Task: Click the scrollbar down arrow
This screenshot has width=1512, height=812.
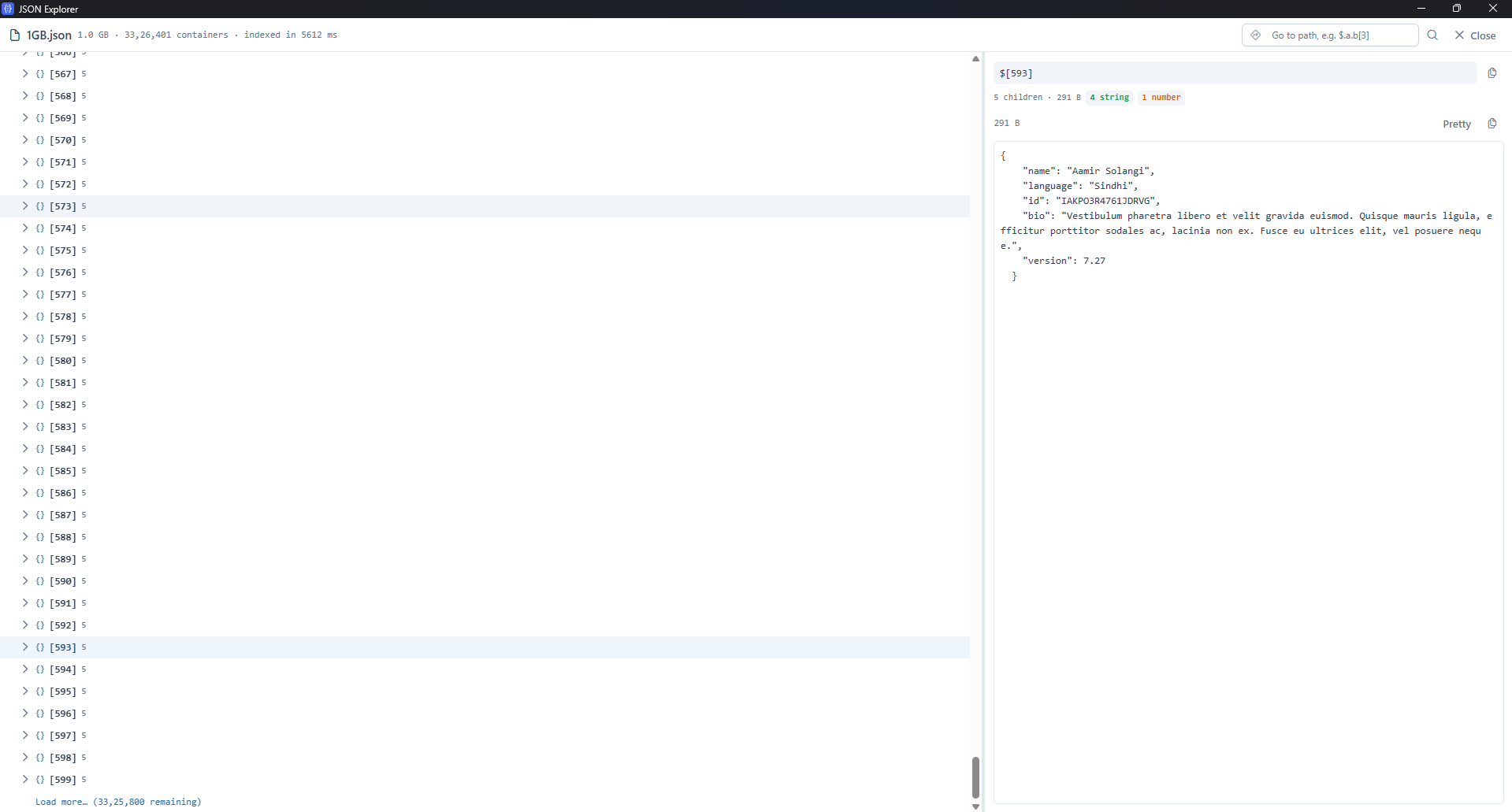Action: pyautogui.click(x=975, y=806)
